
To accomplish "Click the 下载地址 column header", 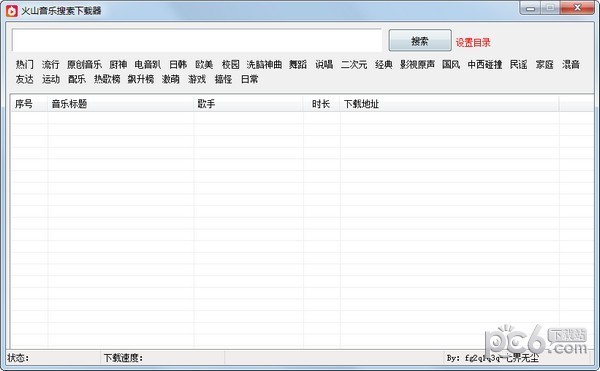I will pos(449,104).
